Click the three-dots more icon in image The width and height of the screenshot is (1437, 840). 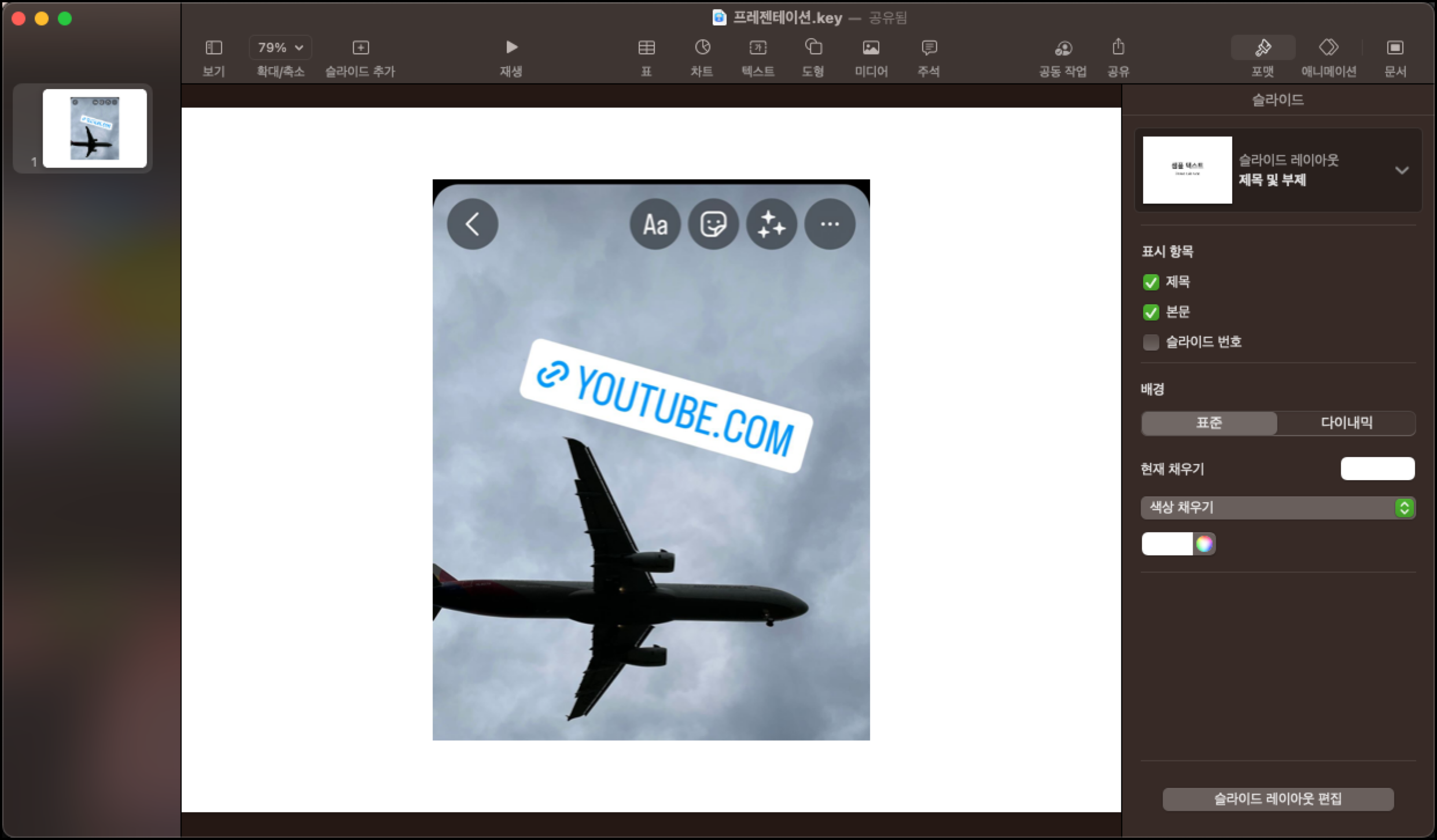click(830, 224)
